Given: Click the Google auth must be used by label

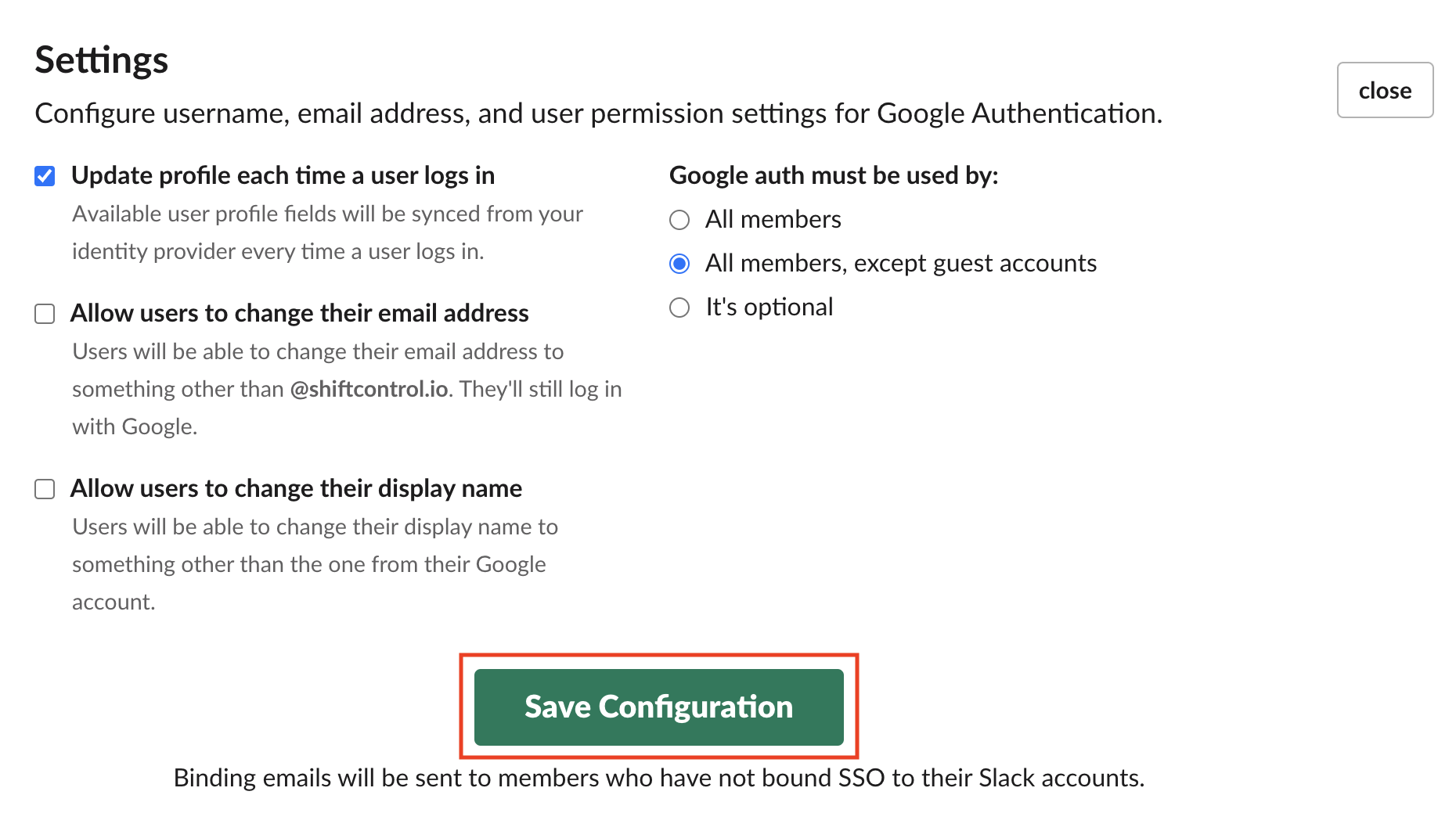Looking at the screenshot, I should (834, 175).
